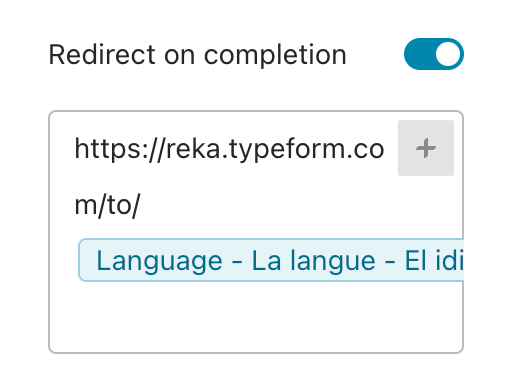Open the recall-variable menu via plus button
Viewport: 508px width, 374px height.
tap(426, 148)
